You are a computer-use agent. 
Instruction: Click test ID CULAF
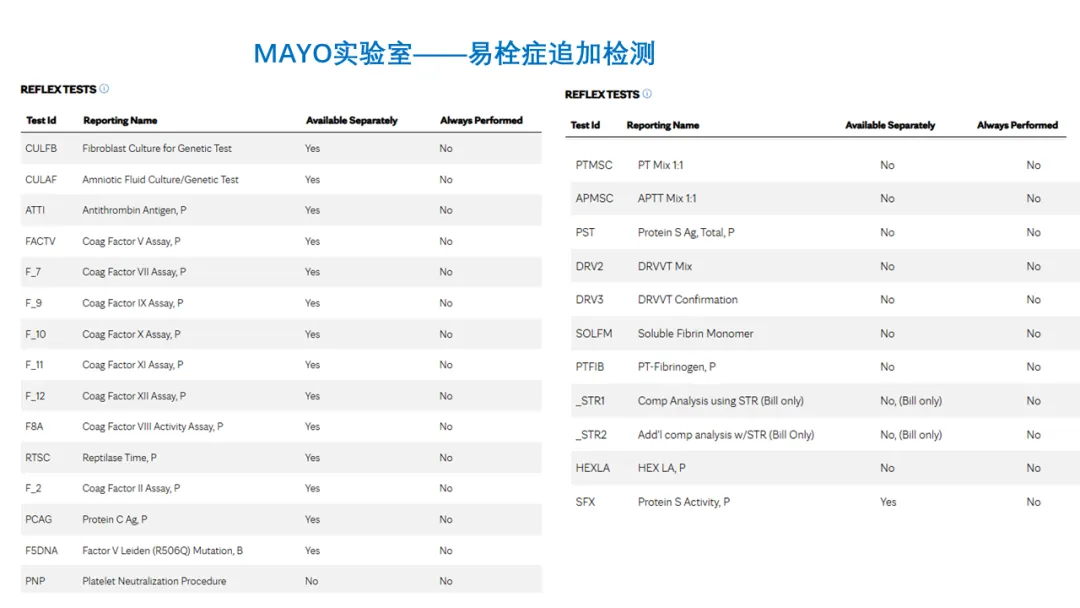(41, 180)
